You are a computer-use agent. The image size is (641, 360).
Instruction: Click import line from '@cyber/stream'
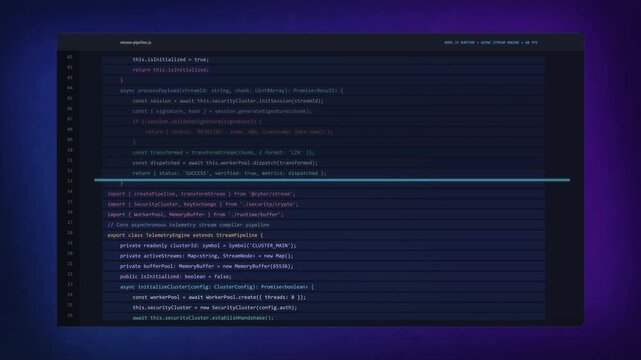[201, 194]
